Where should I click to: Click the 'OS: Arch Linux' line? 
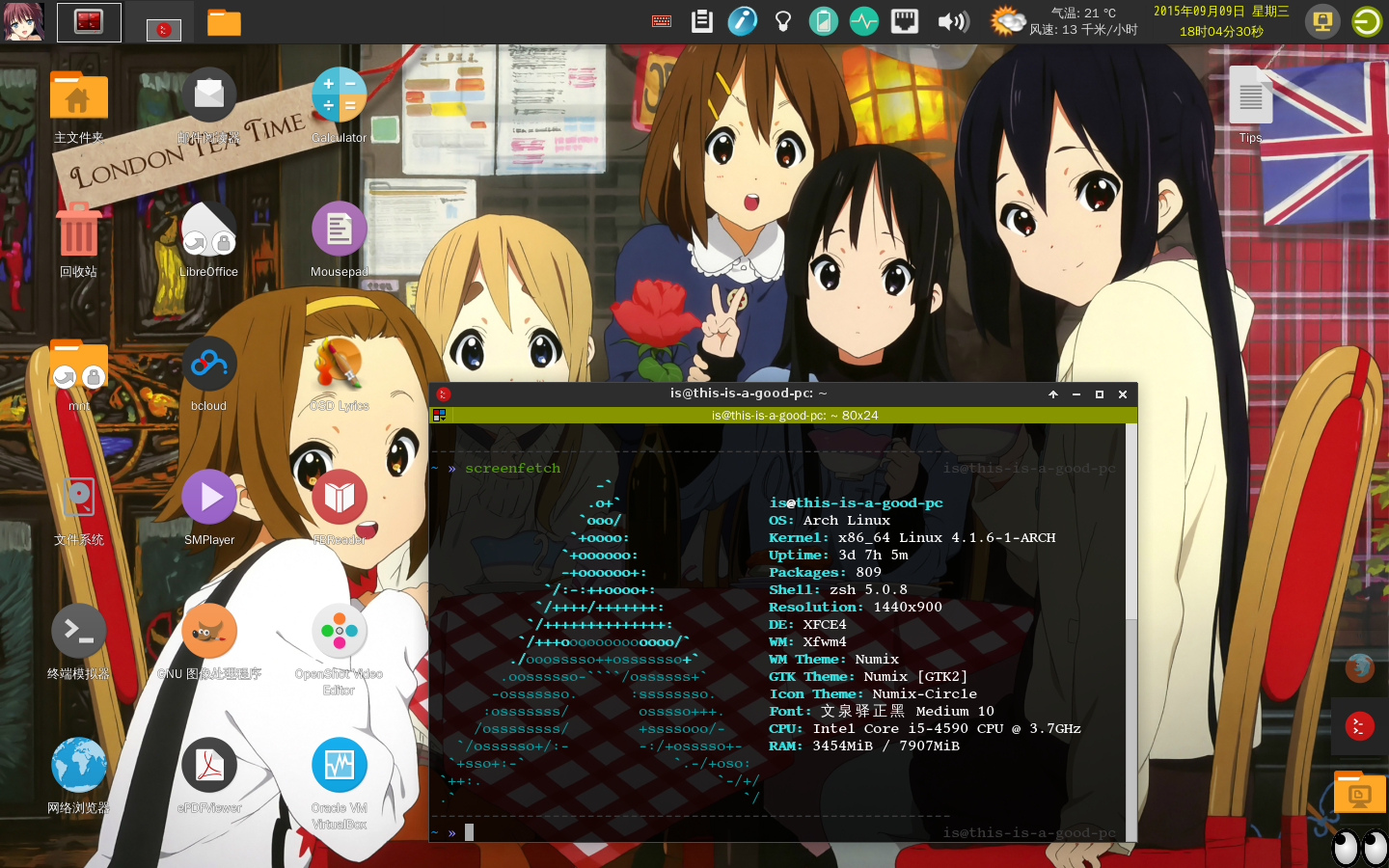click(830, 521)
